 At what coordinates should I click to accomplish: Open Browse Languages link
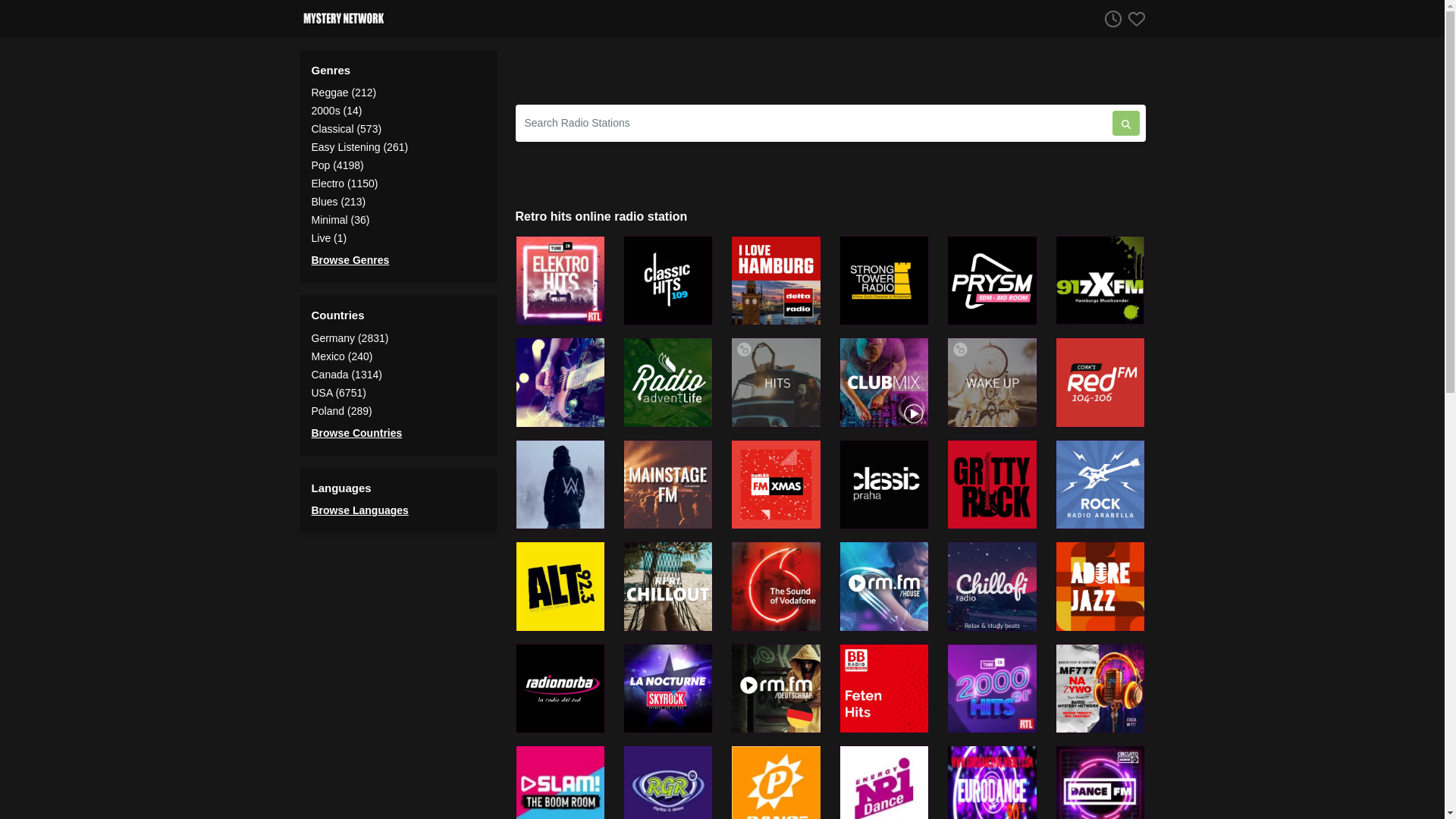click(359, 510)
